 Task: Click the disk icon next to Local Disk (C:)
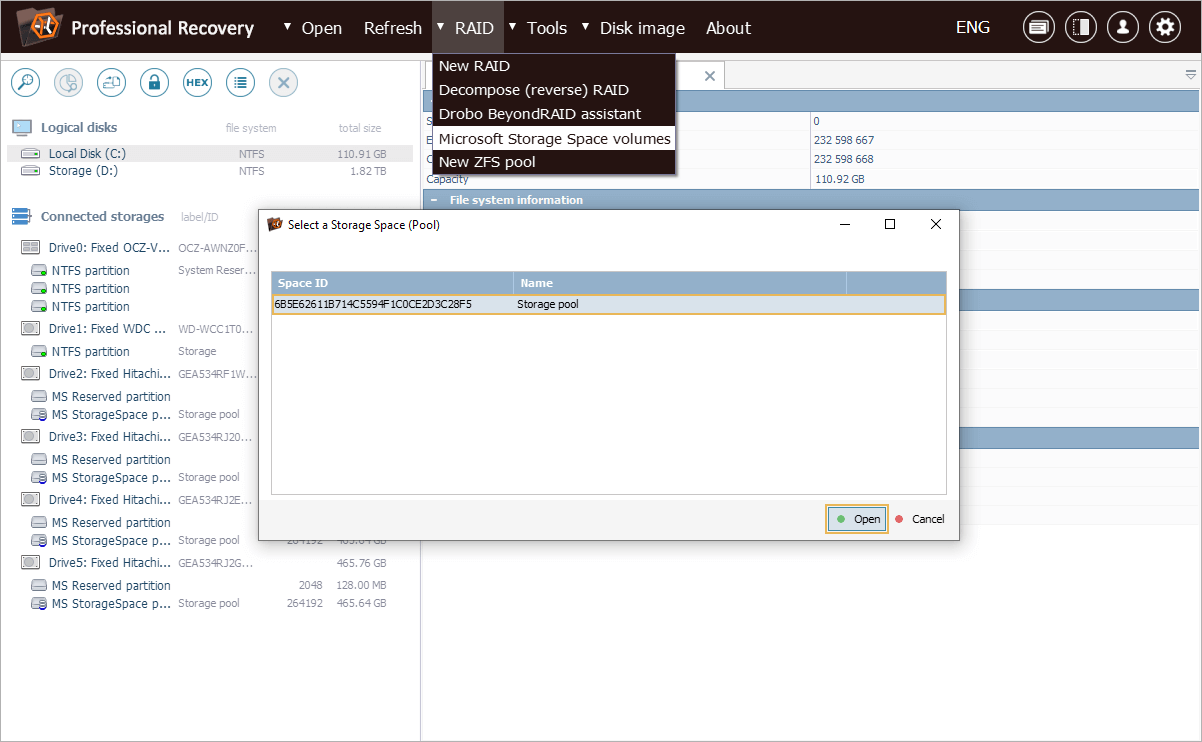31,154
